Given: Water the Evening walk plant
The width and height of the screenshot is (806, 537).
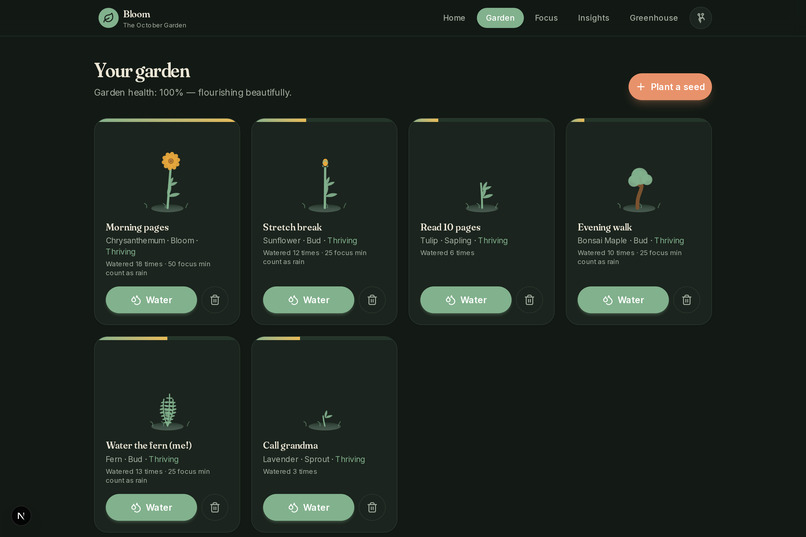Looking at the screenshot, I should click(x=623, y=300).
